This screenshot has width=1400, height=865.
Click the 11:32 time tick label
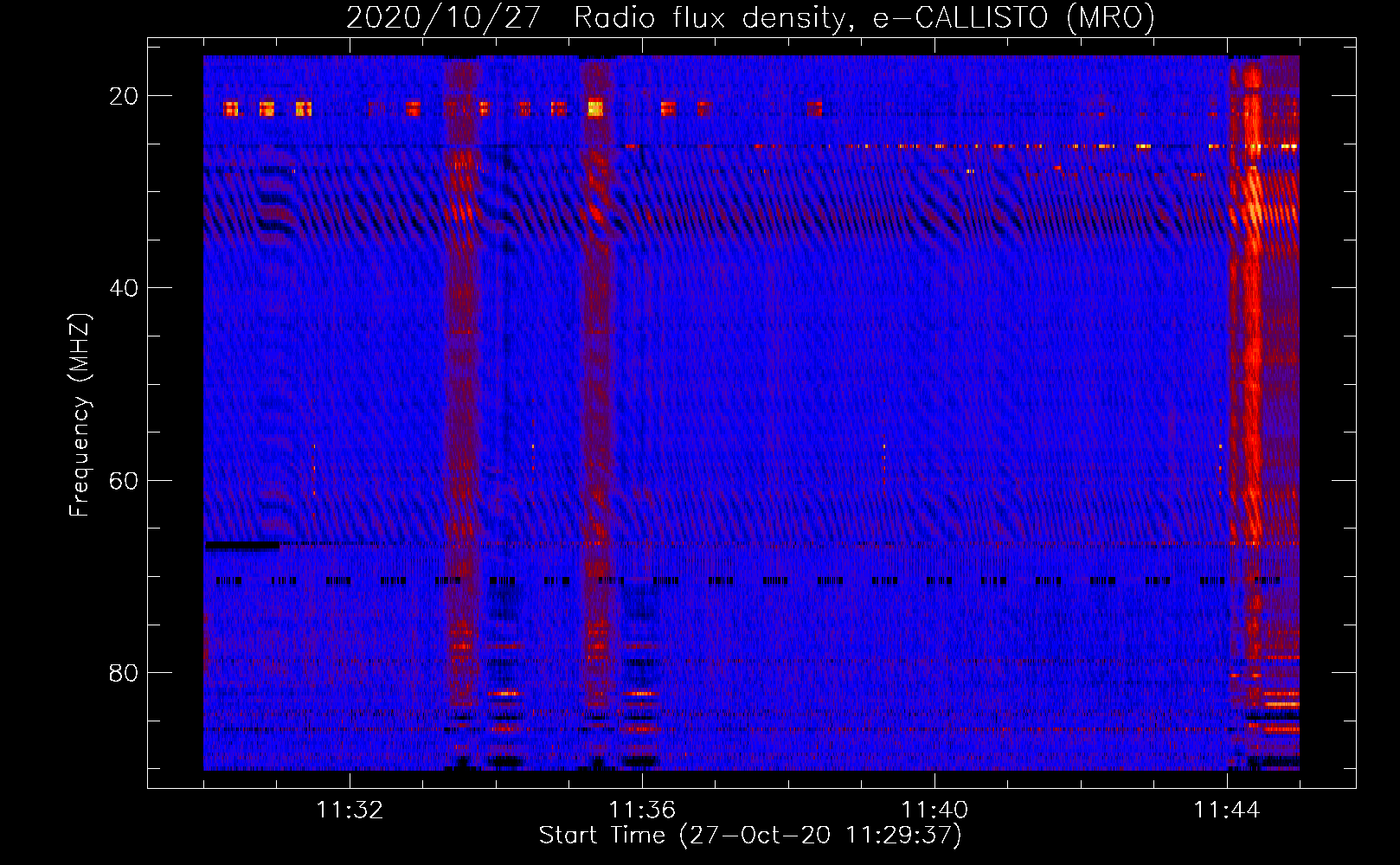350,811
